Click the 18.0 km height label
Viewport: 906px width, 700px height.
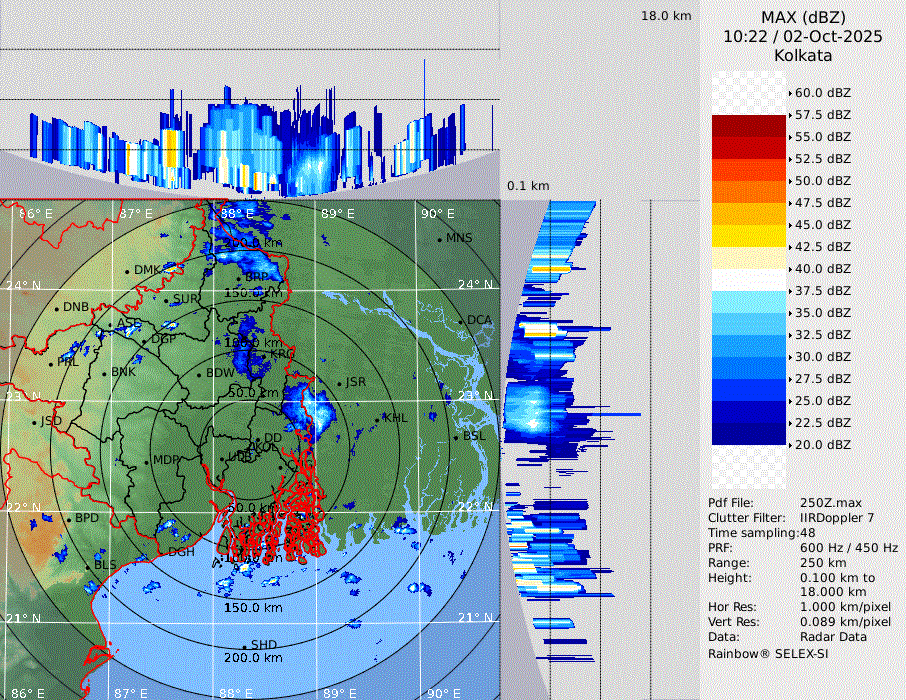[666, 16]
